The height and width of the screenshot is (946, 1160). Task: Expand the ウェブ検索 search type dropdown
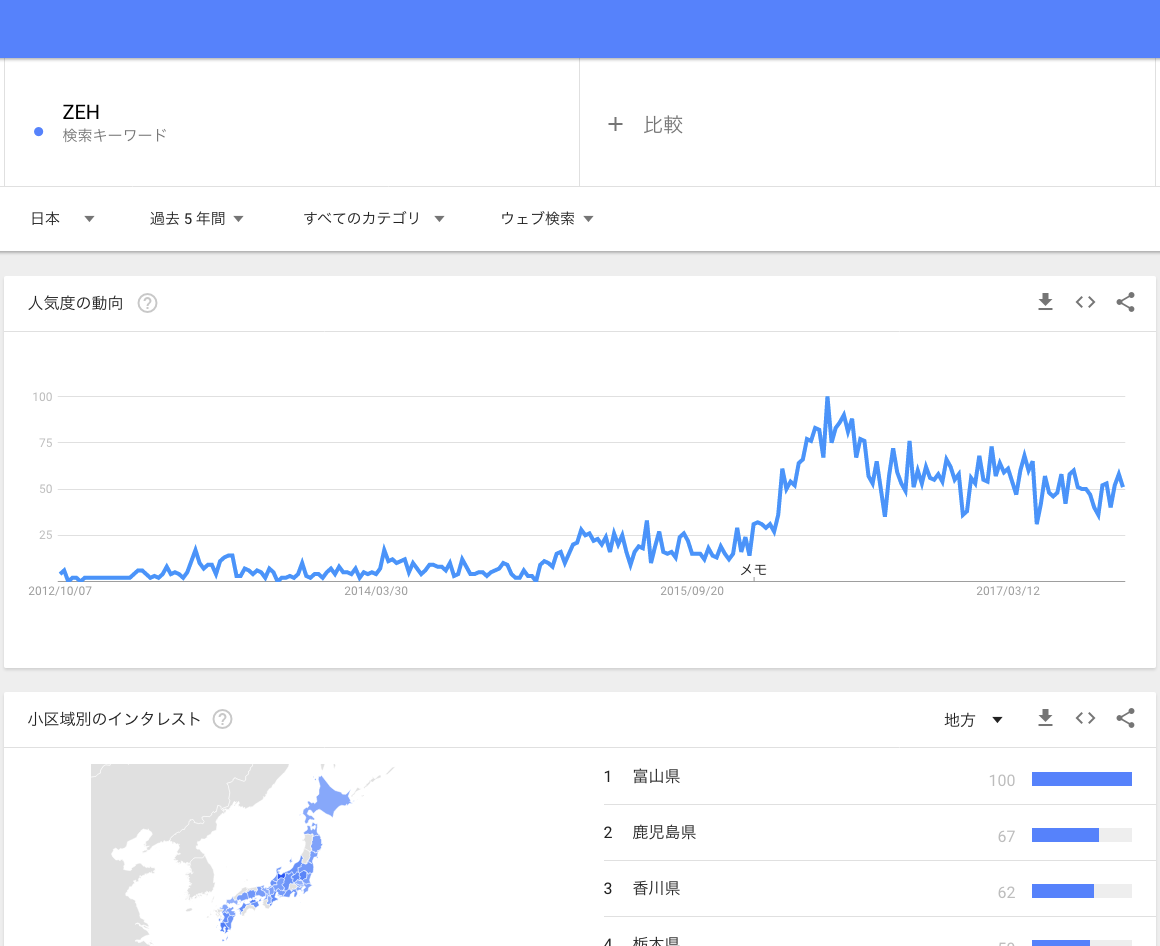point(547,219)
